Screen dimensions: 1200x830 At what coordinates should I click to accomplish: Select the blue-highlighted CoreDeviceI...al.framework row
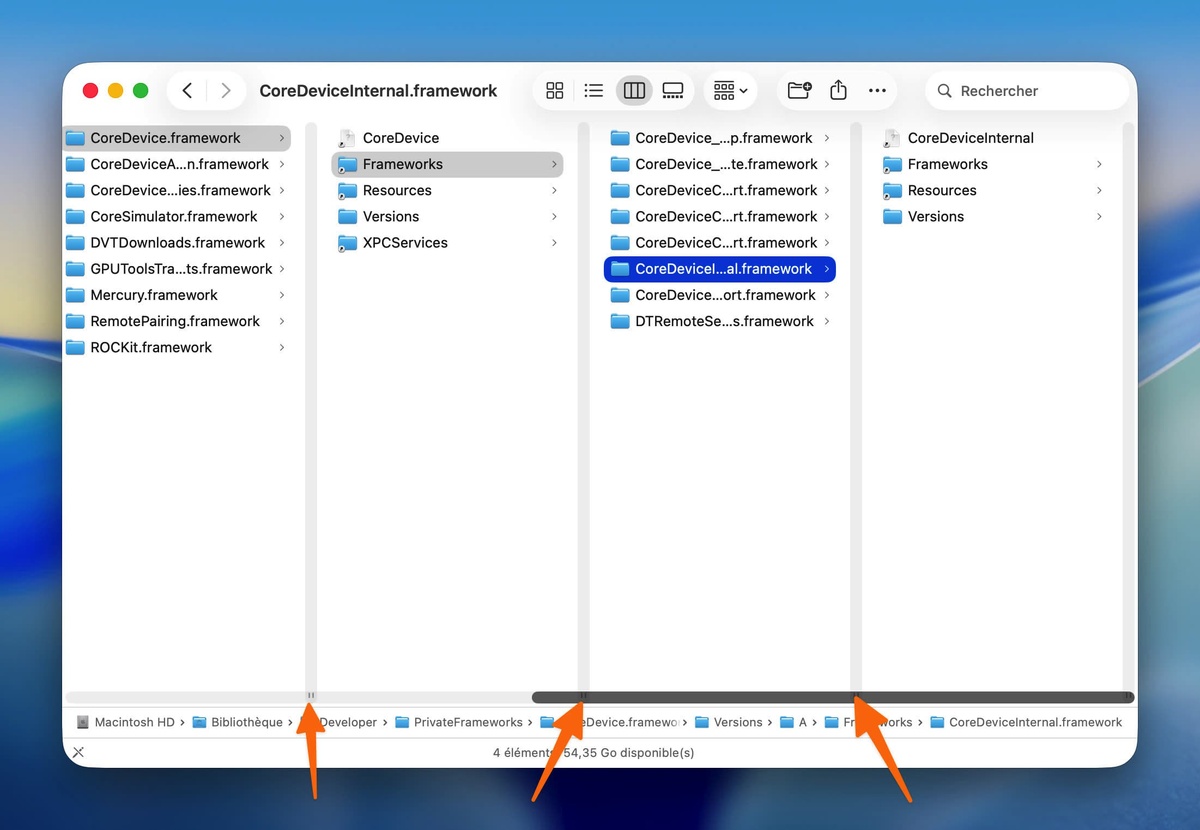pos(720,269)
